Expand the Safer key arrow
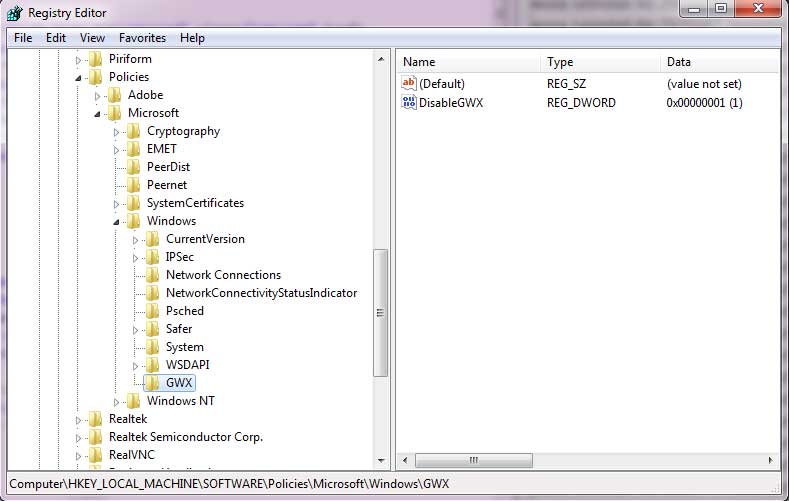Viewport: 789px width, 501px height. (135, 330)
